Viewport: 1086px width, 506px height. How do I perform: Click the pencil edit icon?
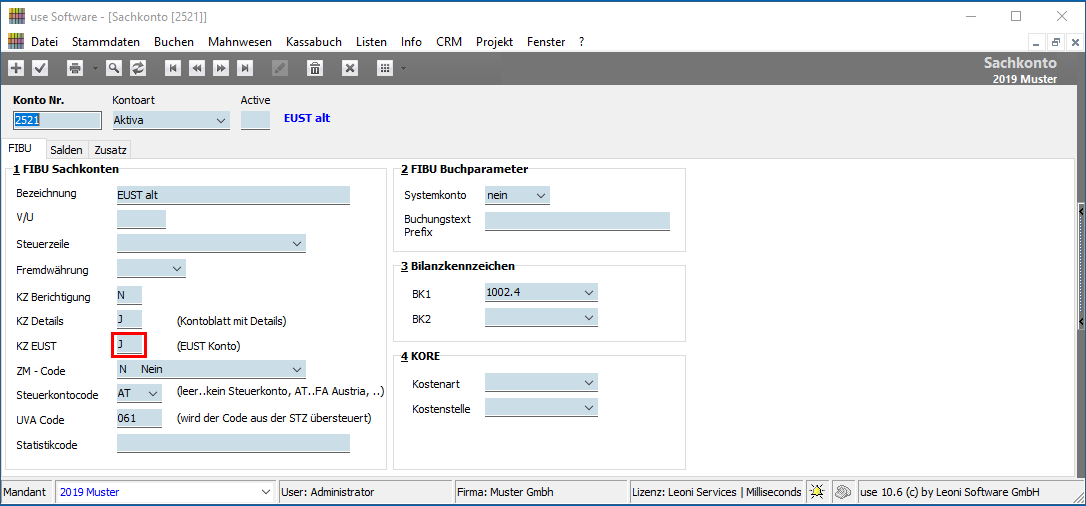[x=280, y=68]
